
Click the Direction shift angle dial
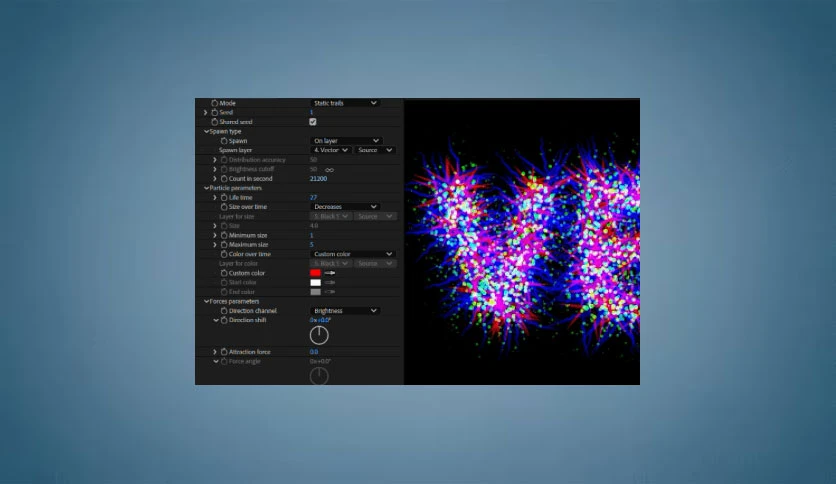pyautogui.click(x=319, y=335)
